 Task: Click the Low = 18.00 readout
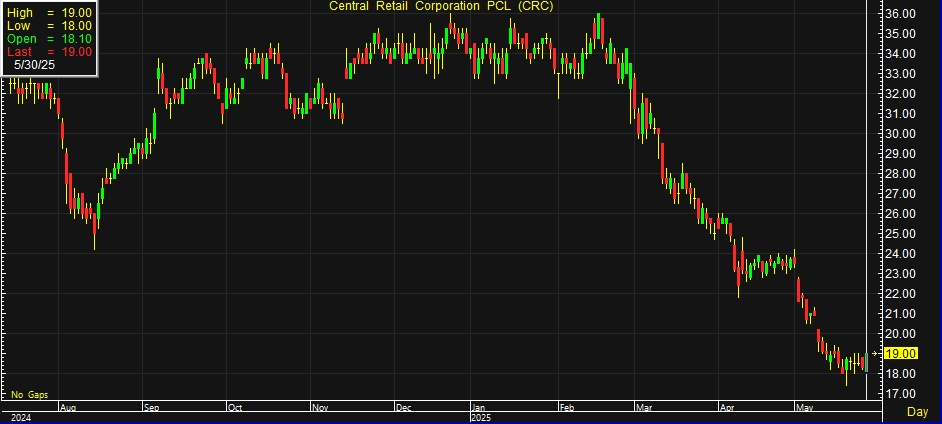click(x=49, y=26)
